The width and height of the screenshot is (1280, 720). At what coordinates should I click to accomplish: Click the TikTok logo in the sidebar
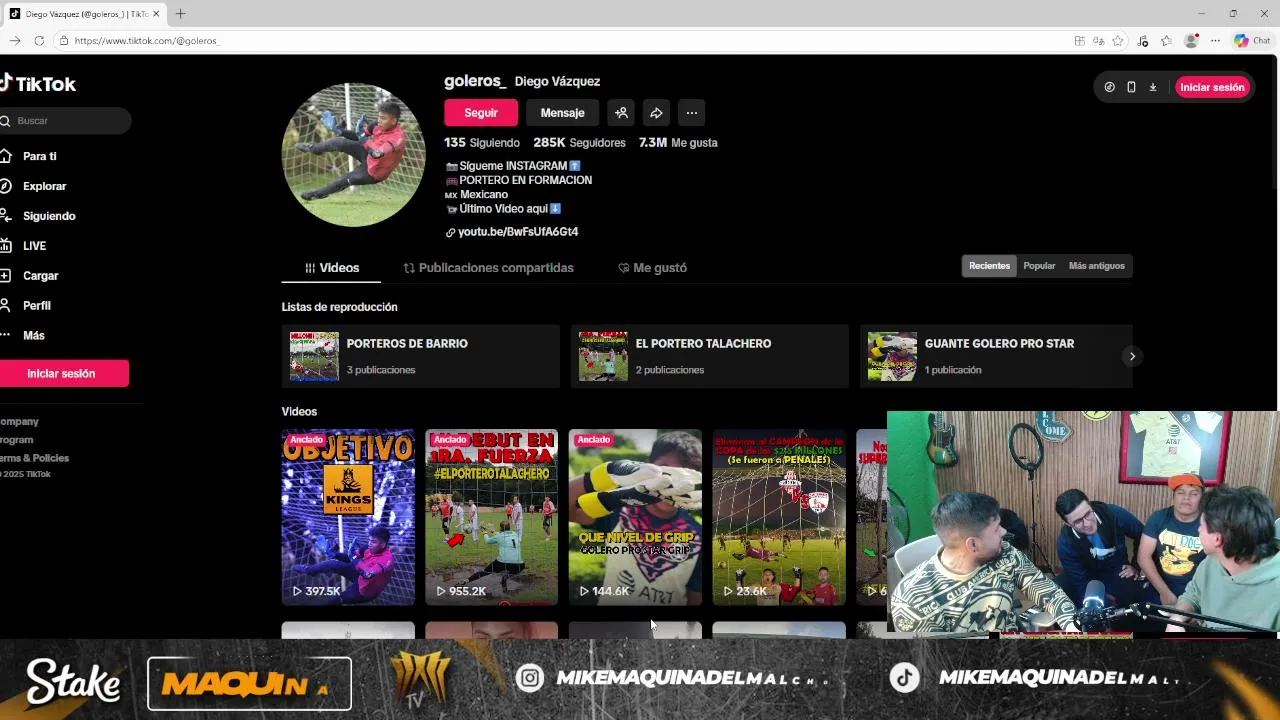tap(38, 84)
